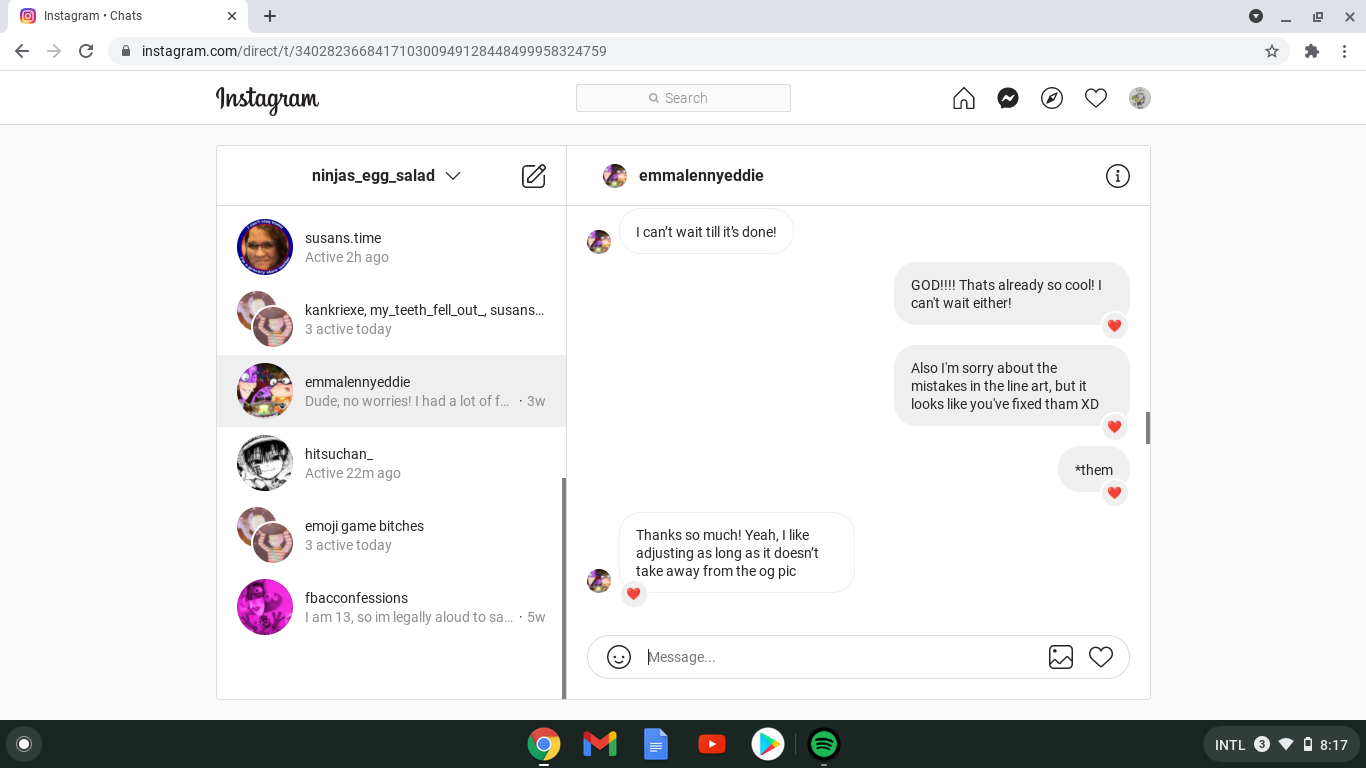Send a heart using the message box heart icon
This screenshot has width=1366, height=768.
pyautogui.click(x=1101, y=657)
